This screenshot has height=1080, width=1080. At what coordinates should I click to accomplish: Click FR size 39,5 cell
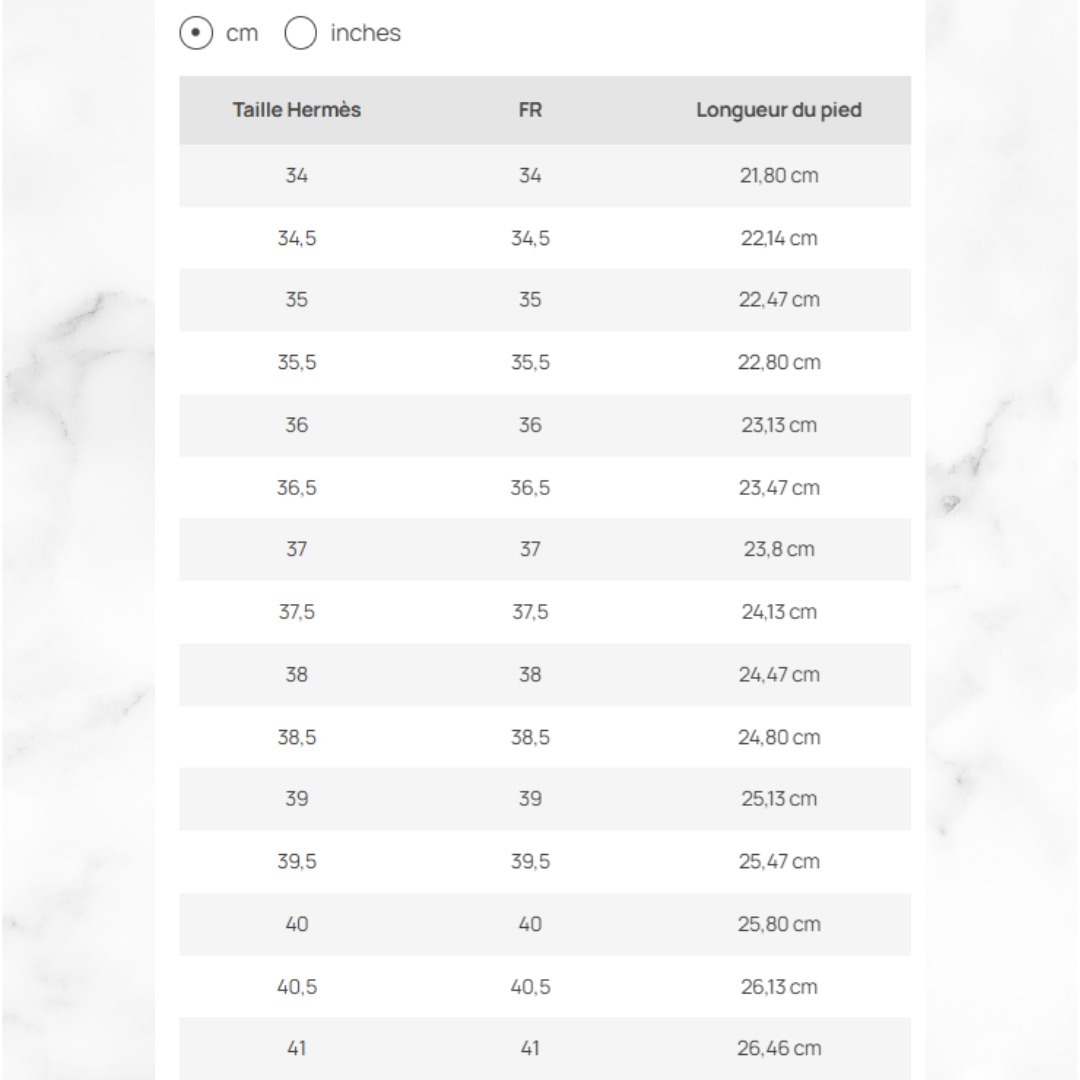pyautogui.click(x=530, y=861)
